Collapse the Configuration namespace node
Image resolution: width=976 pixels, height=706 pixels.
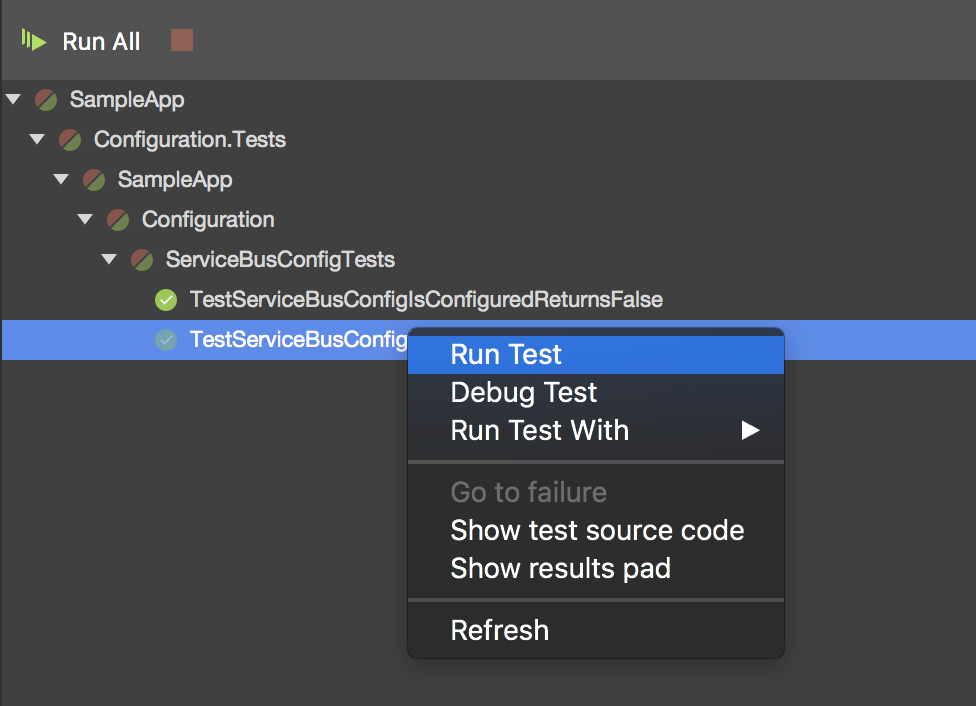[85, 220]
